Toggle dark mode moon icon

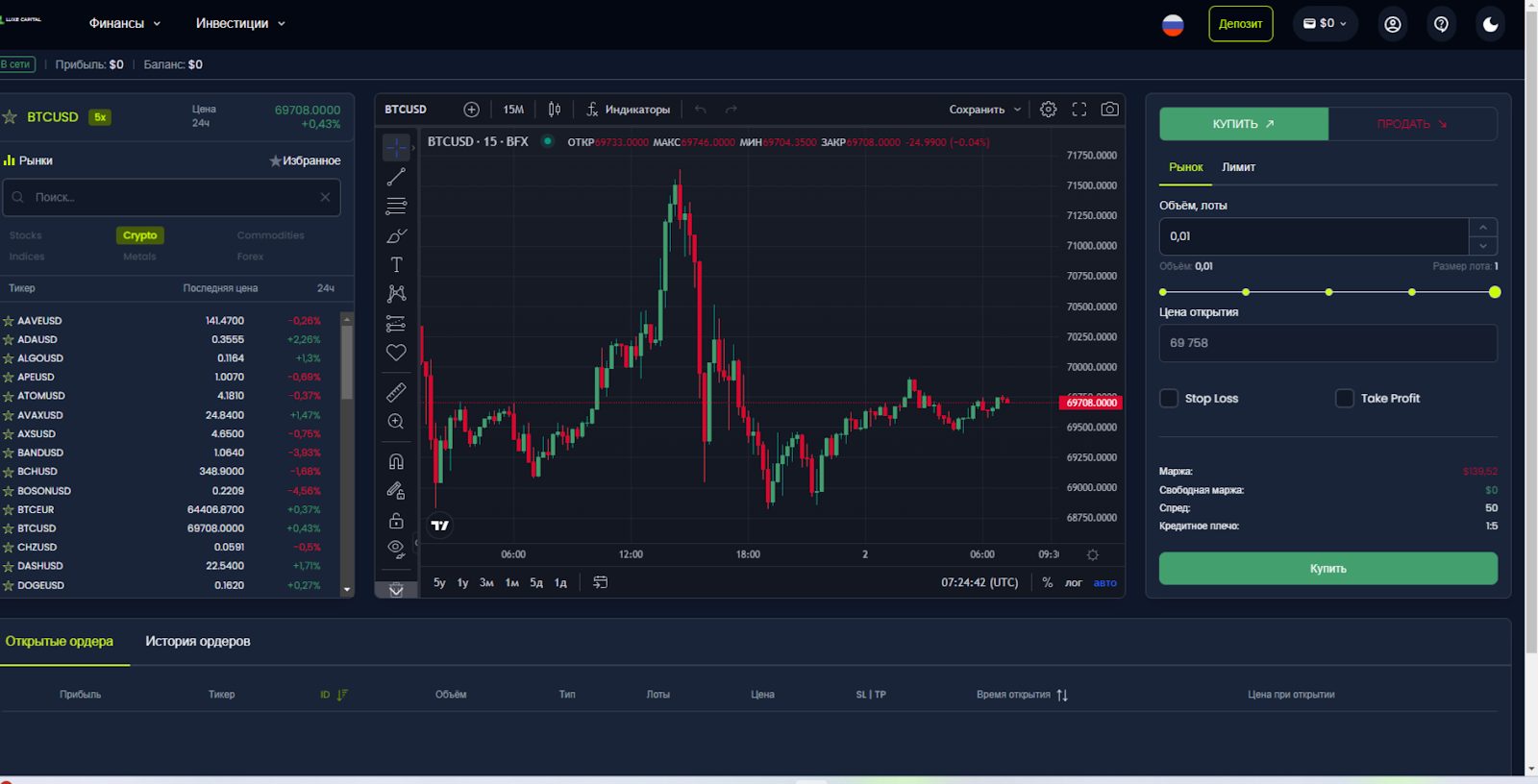point(1491,24)
